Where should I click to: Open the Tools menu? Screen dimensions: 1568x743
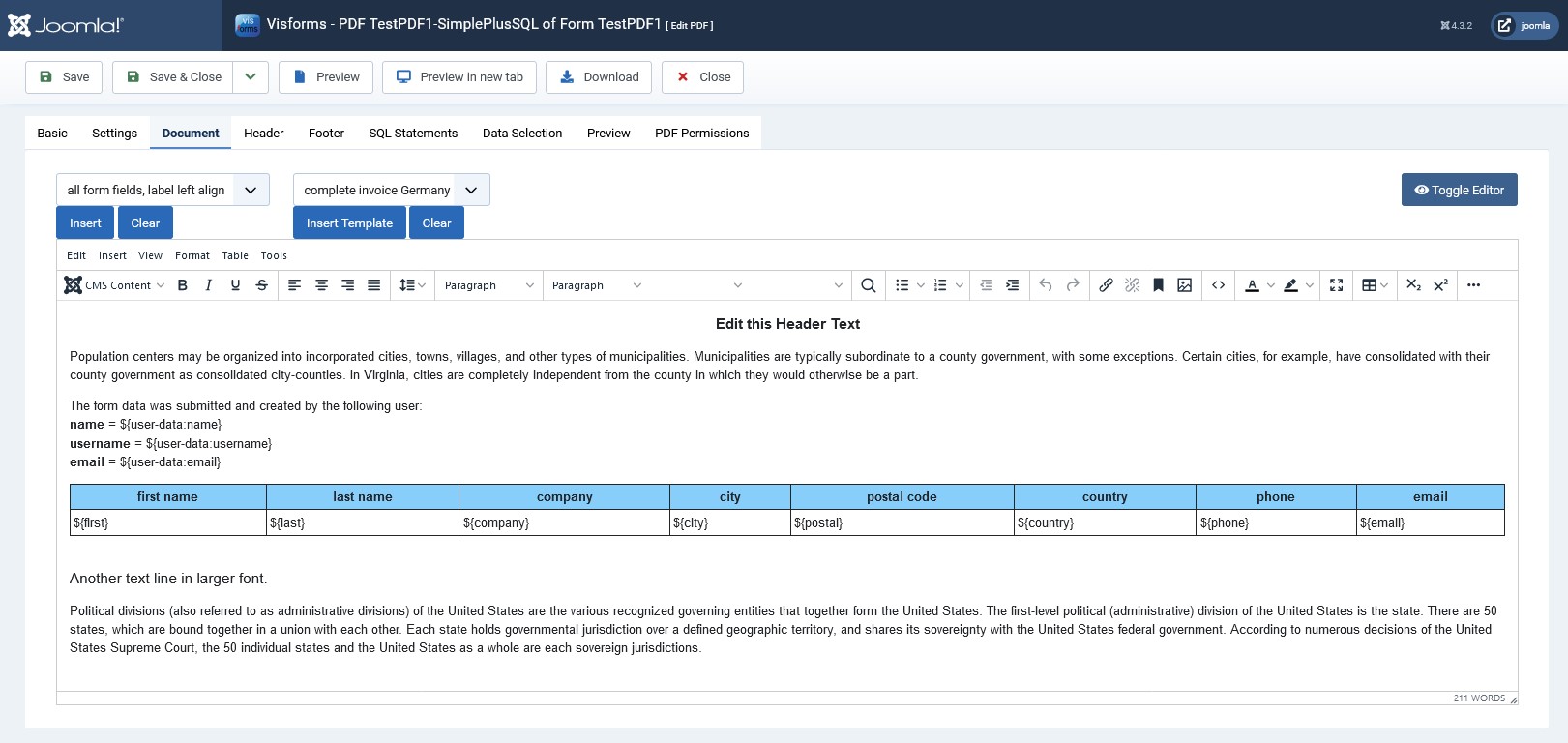pyautogui.click(x=274, y=255)
